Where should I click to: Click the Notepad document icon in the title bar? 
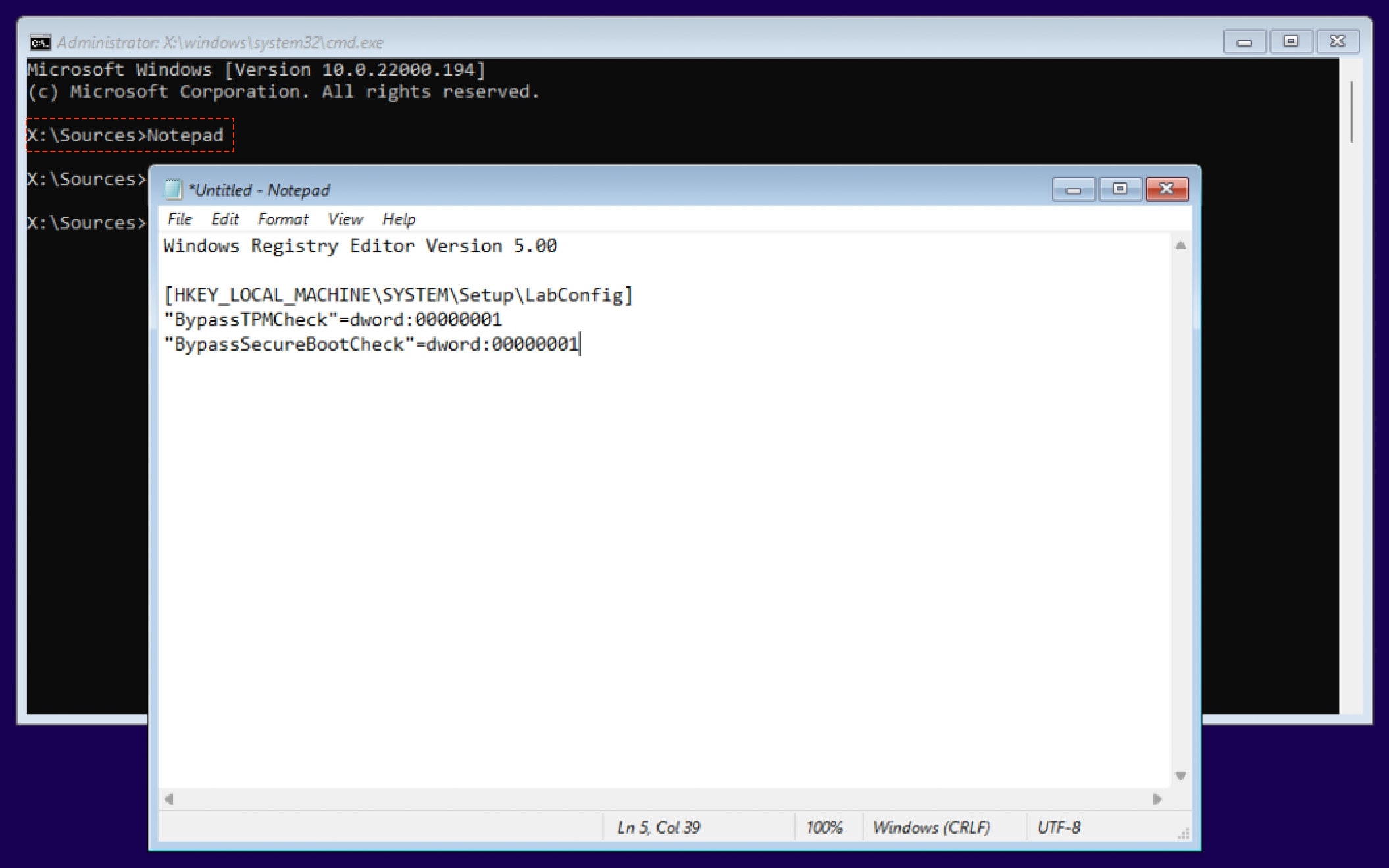click(x=172, y=189)
